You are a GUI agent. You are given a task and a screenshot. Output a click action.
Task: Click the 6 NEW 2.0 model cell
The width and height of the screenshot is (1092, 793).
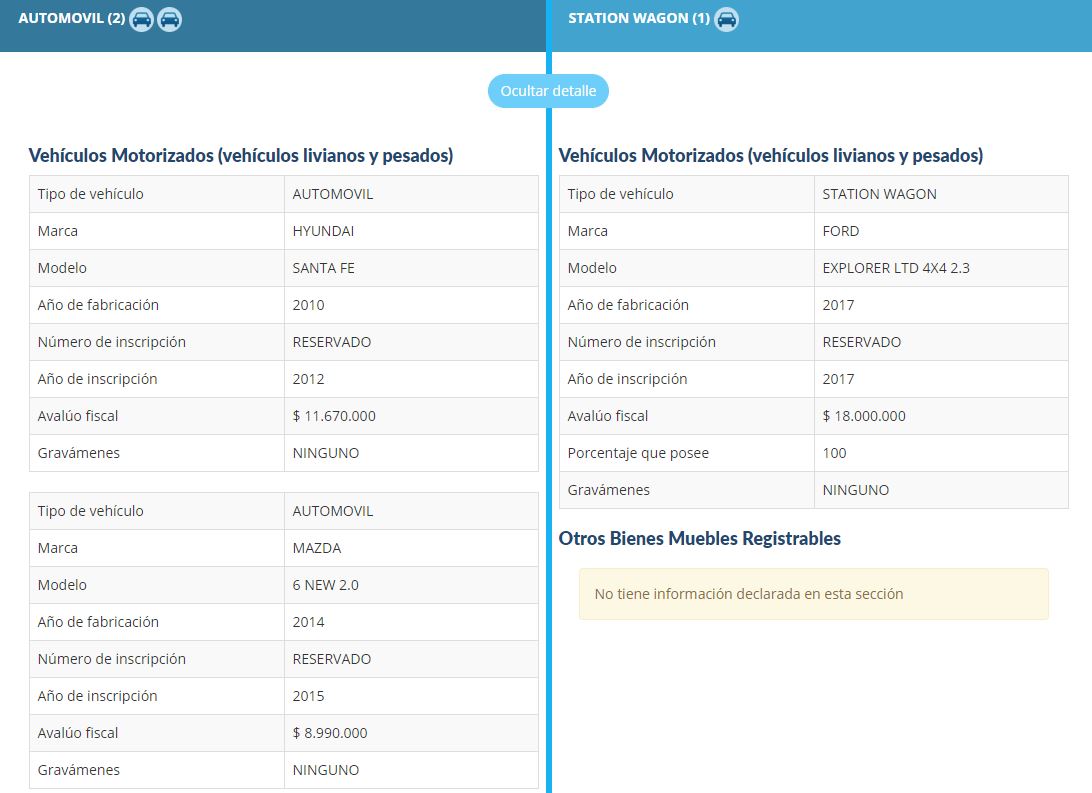click(411, 585)
